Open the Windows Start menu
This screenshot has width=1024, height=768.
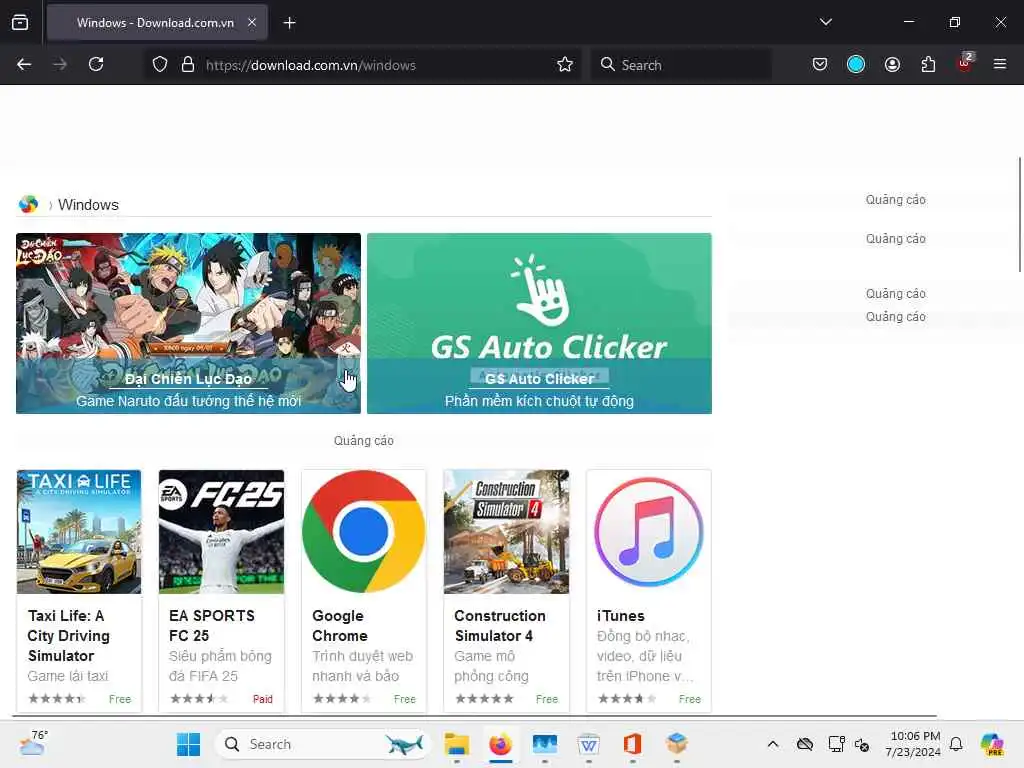click(189, 744)
